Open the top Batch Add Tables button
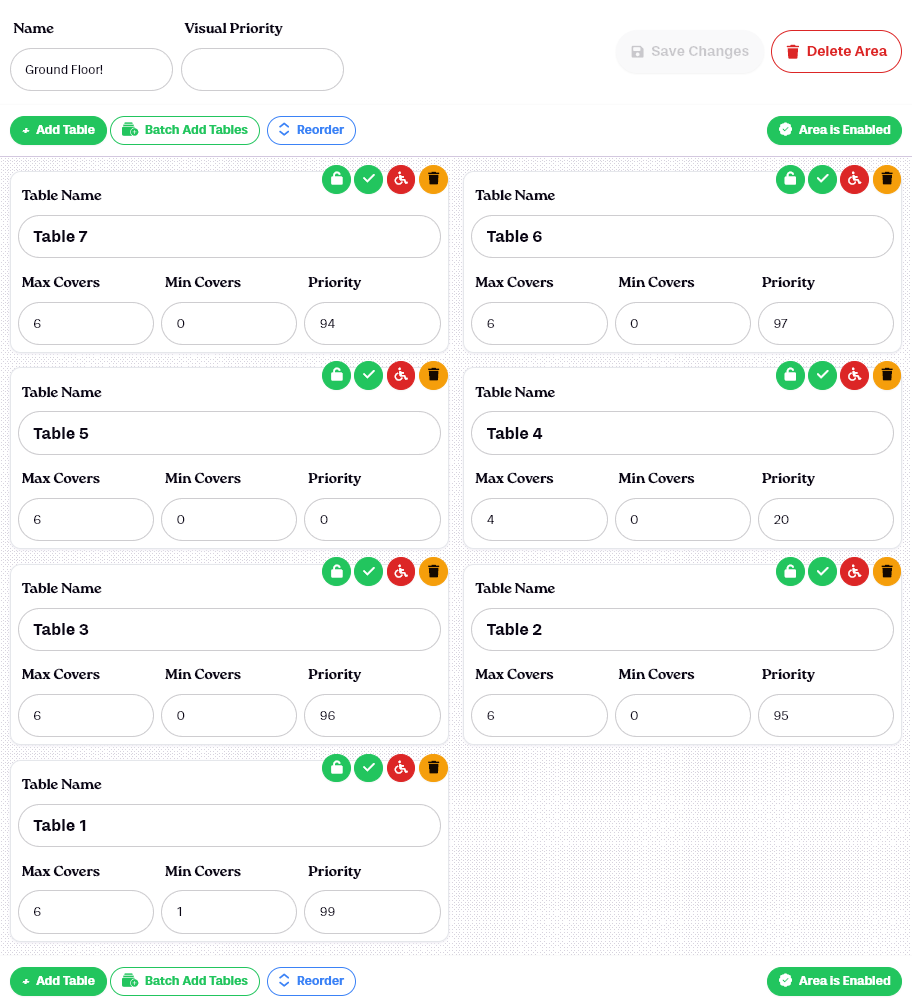Screen dimensions: 912x1002 click(185, 130)
